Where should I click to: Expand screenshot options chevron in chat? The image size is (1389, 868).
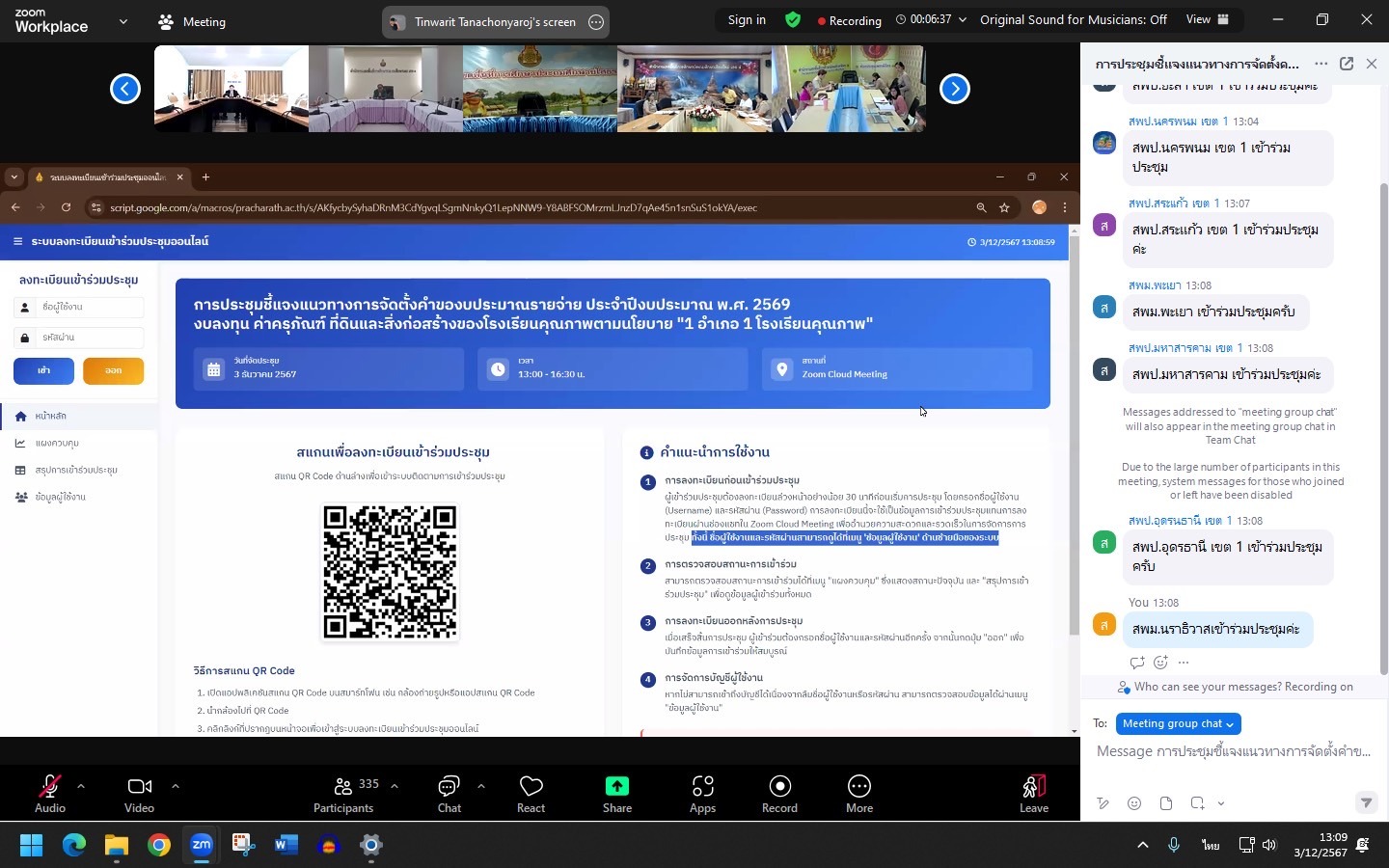click(1221, 803)
